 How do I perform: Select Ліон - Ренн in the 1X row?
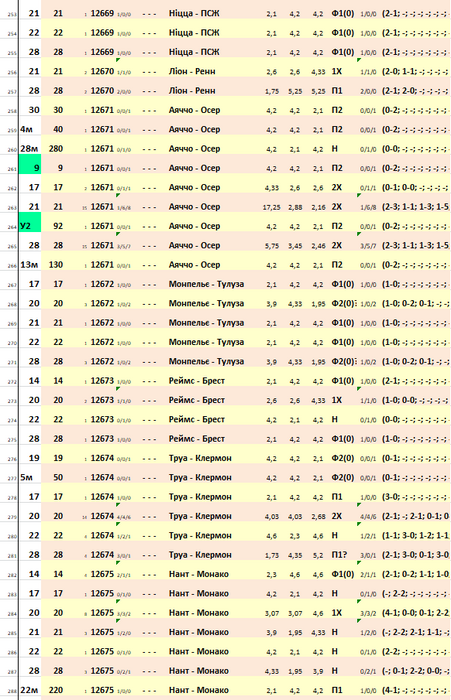click(x=192, y=71)
